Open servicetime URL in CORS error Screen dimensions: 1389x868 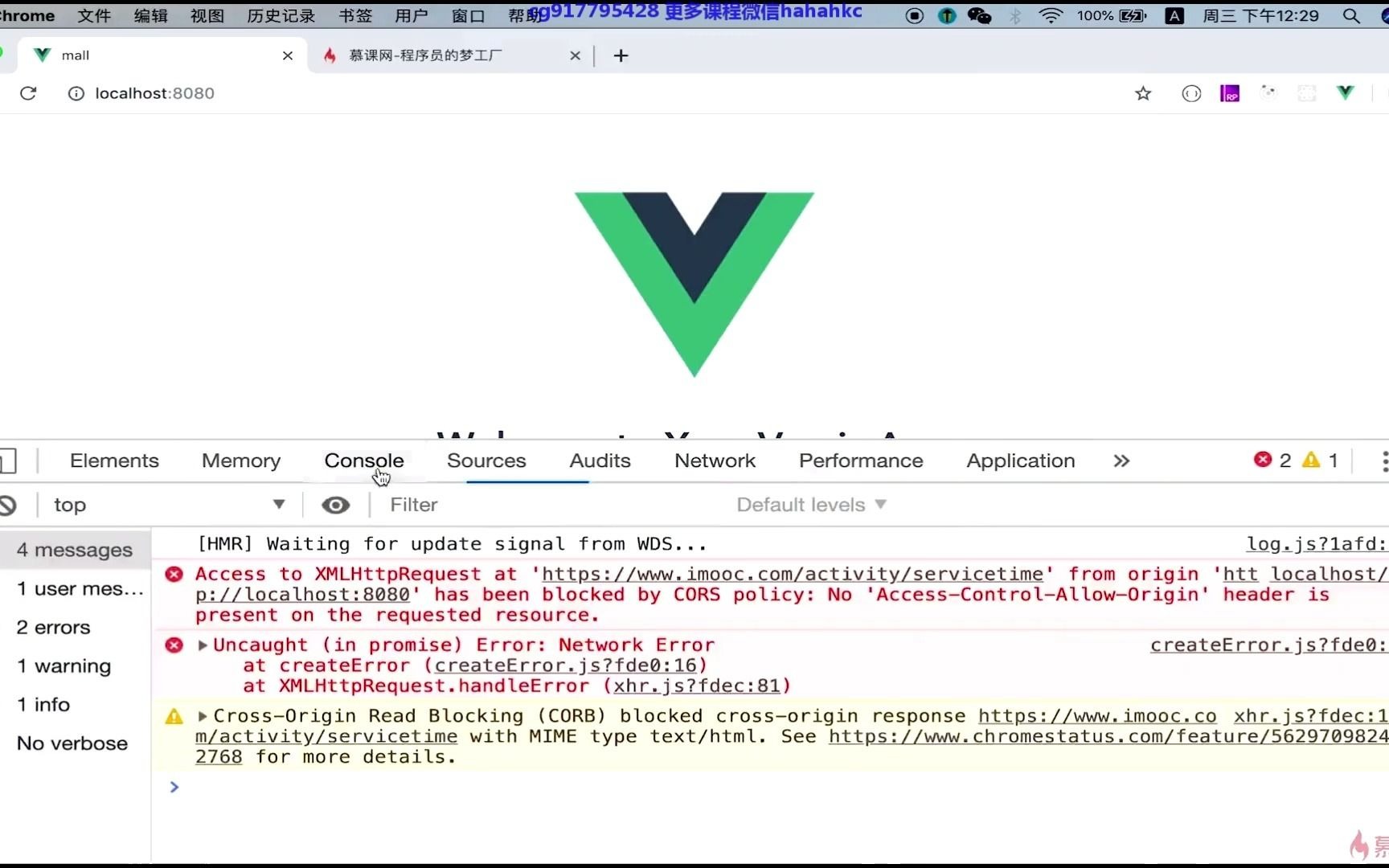pyautogui.click(x=793, y=574)
